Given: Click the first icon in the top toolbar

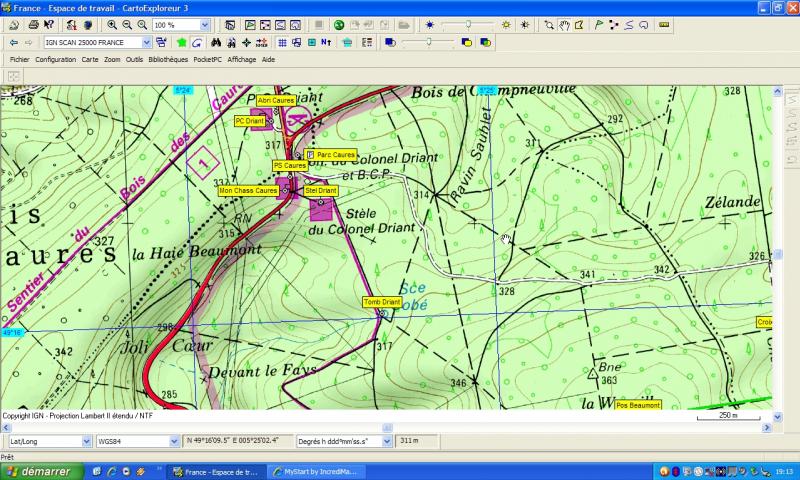Looking at the screenshot, I should pos(14,24).
